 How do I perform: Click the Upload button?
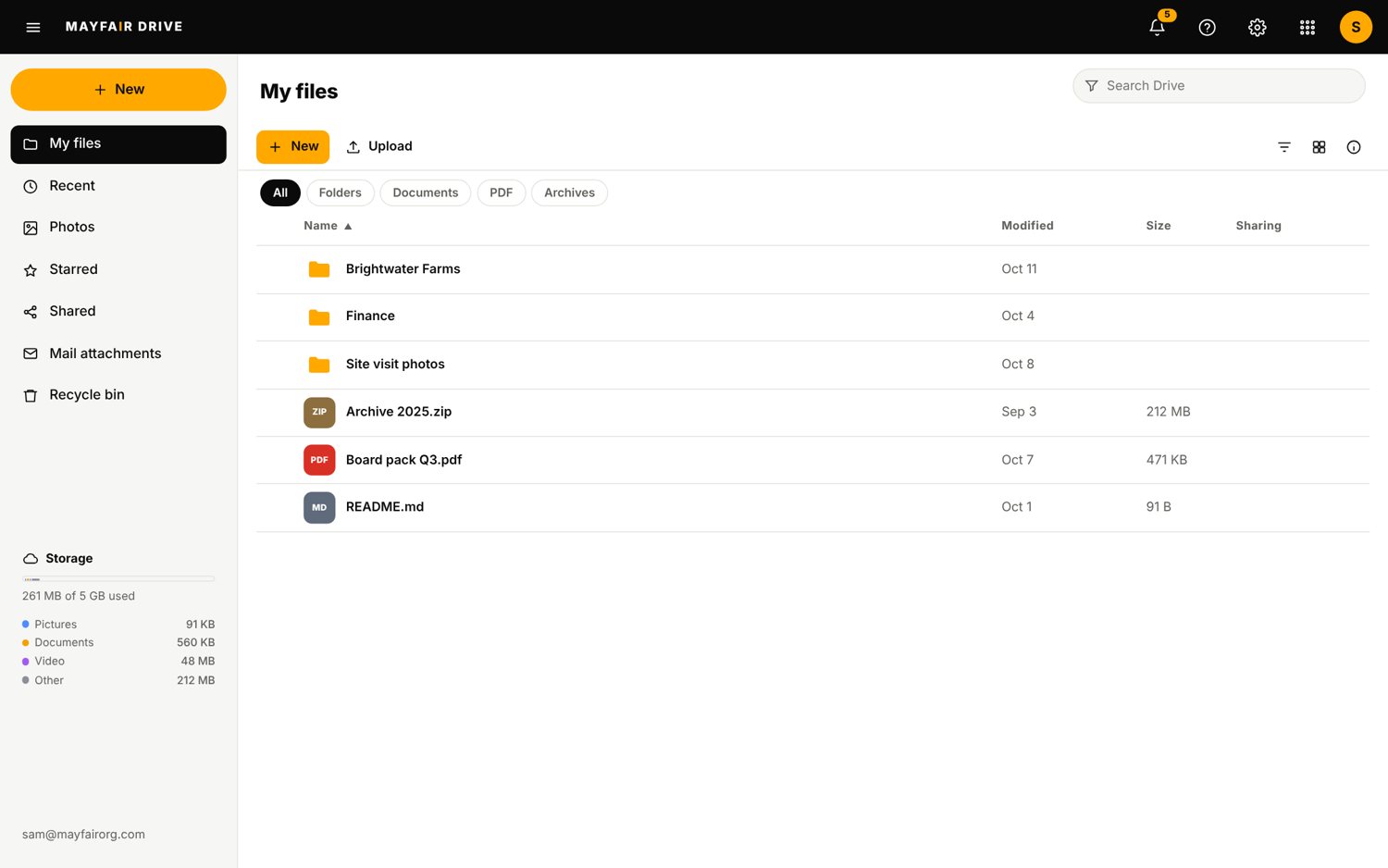click(379, 147)
